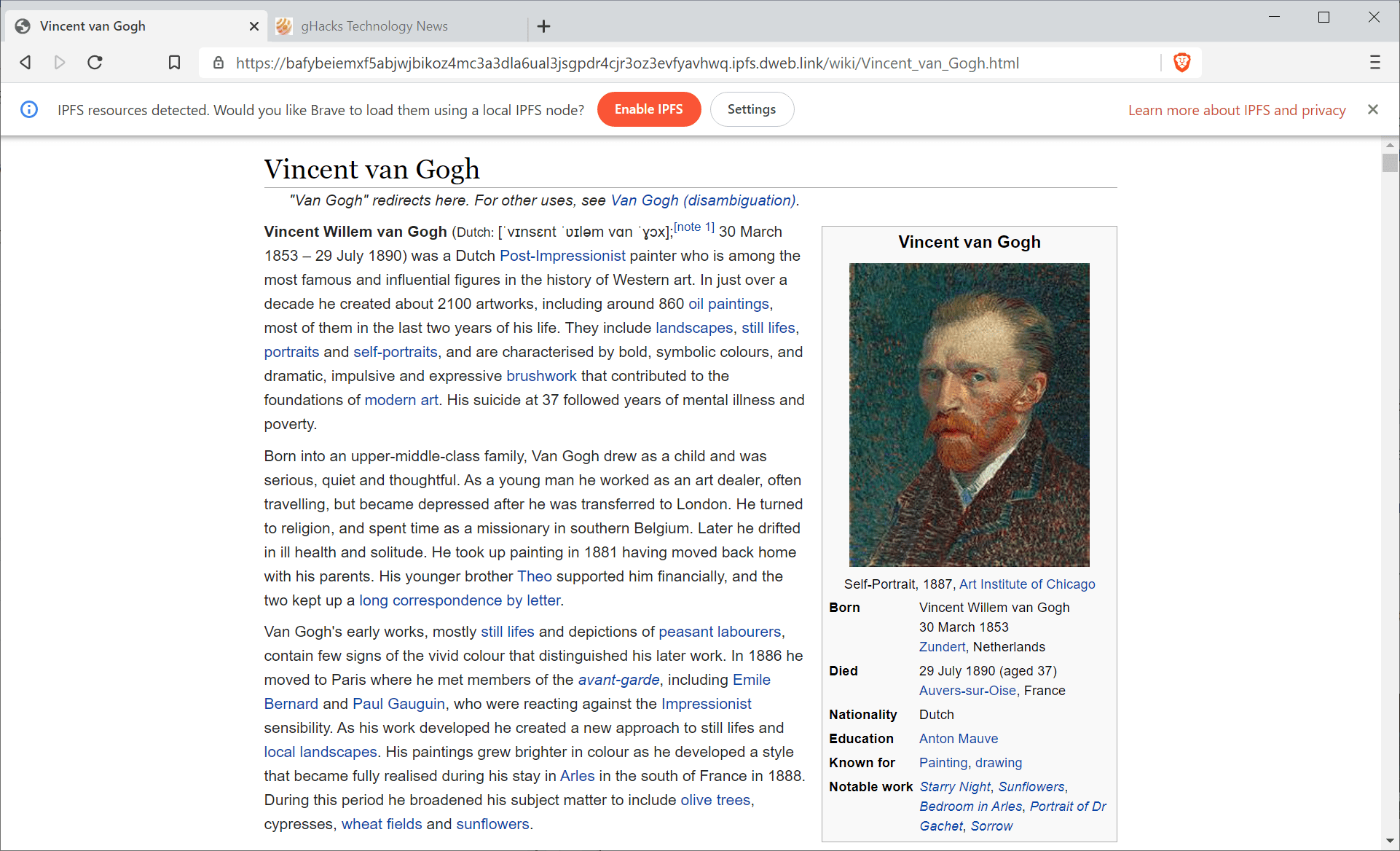Close the Vincent van Gogh tab
Image resolution: width=1400 pixels, height=851 pixels.
coord(254,26)
